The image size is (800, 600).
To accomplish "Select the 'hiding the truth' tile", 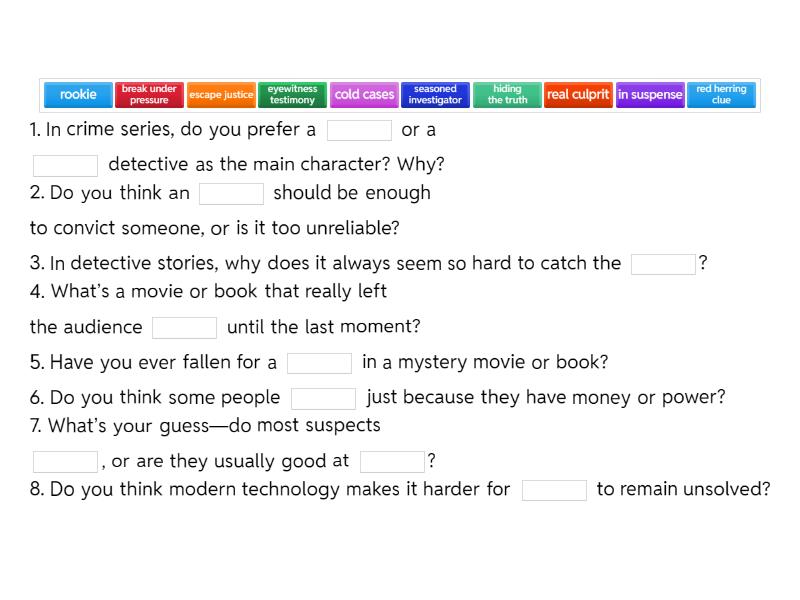I will pyautogui.click(x=507, y=95).
